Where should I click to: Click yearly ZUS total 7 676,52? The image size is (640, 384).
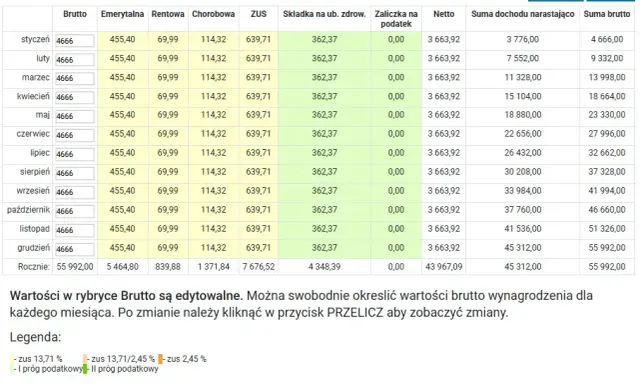[x=258, y=267]
